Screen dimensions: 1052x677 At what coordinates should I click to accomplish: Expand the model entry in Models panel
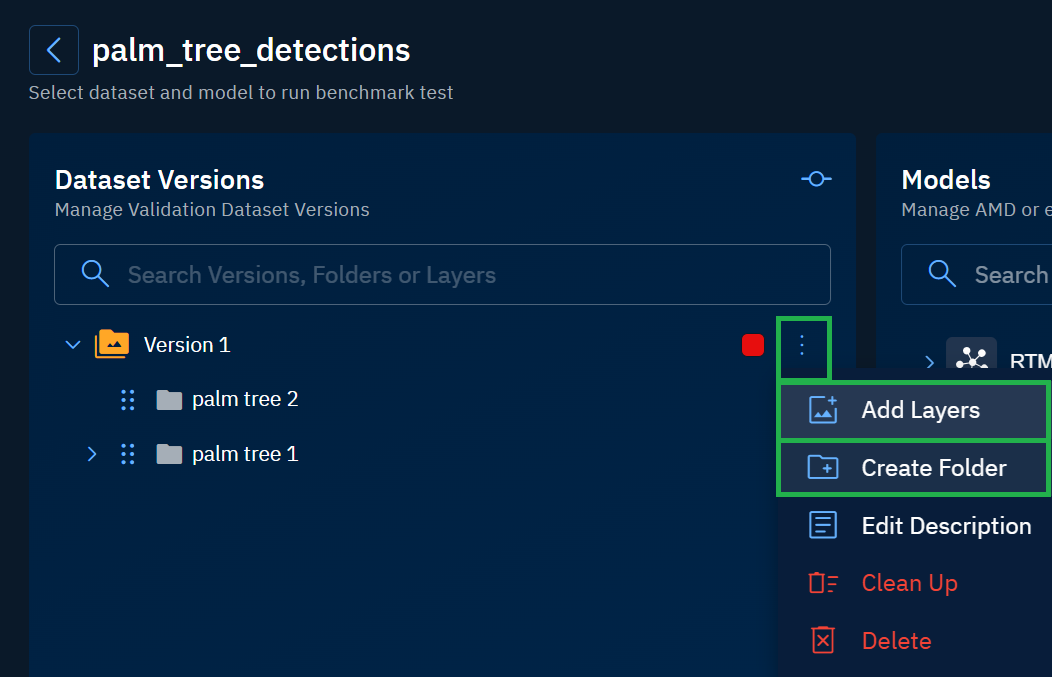tap(929, 361)
